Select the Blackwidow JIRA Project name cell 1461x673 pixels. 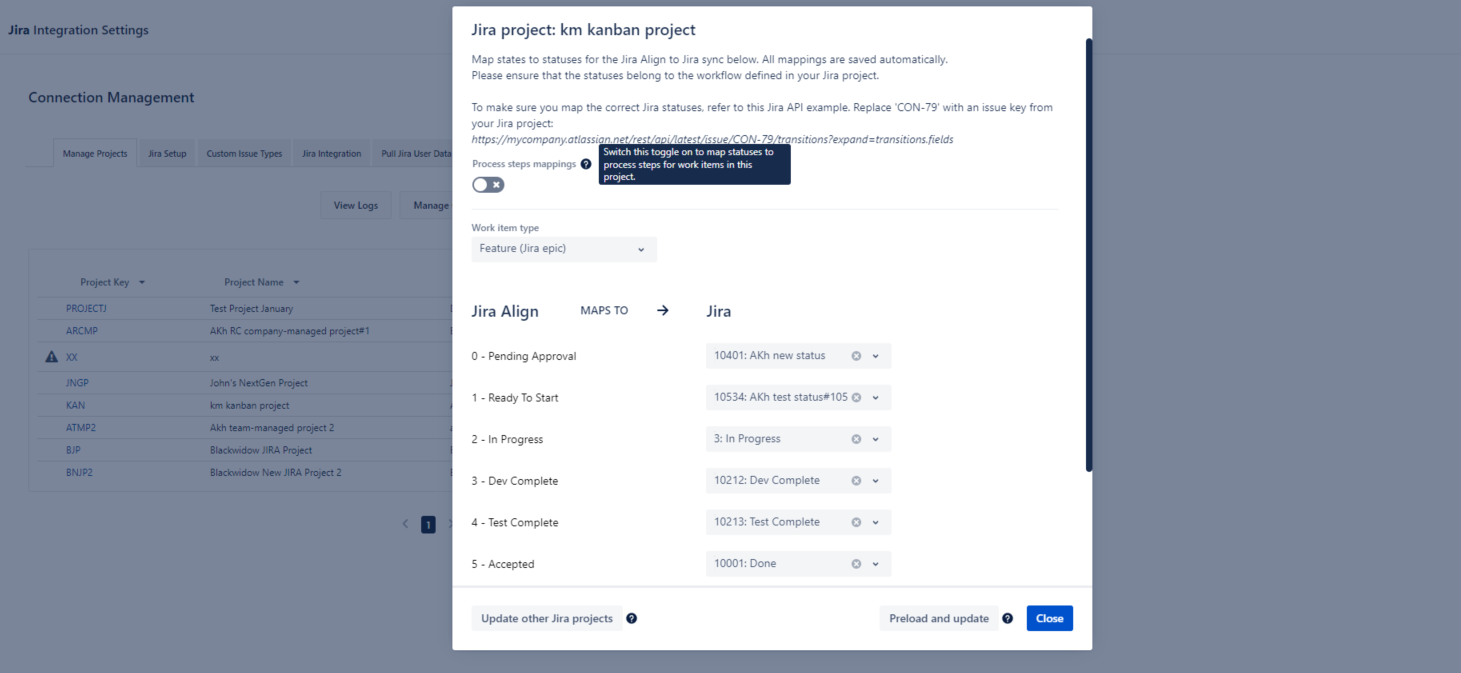click(261, 450)
